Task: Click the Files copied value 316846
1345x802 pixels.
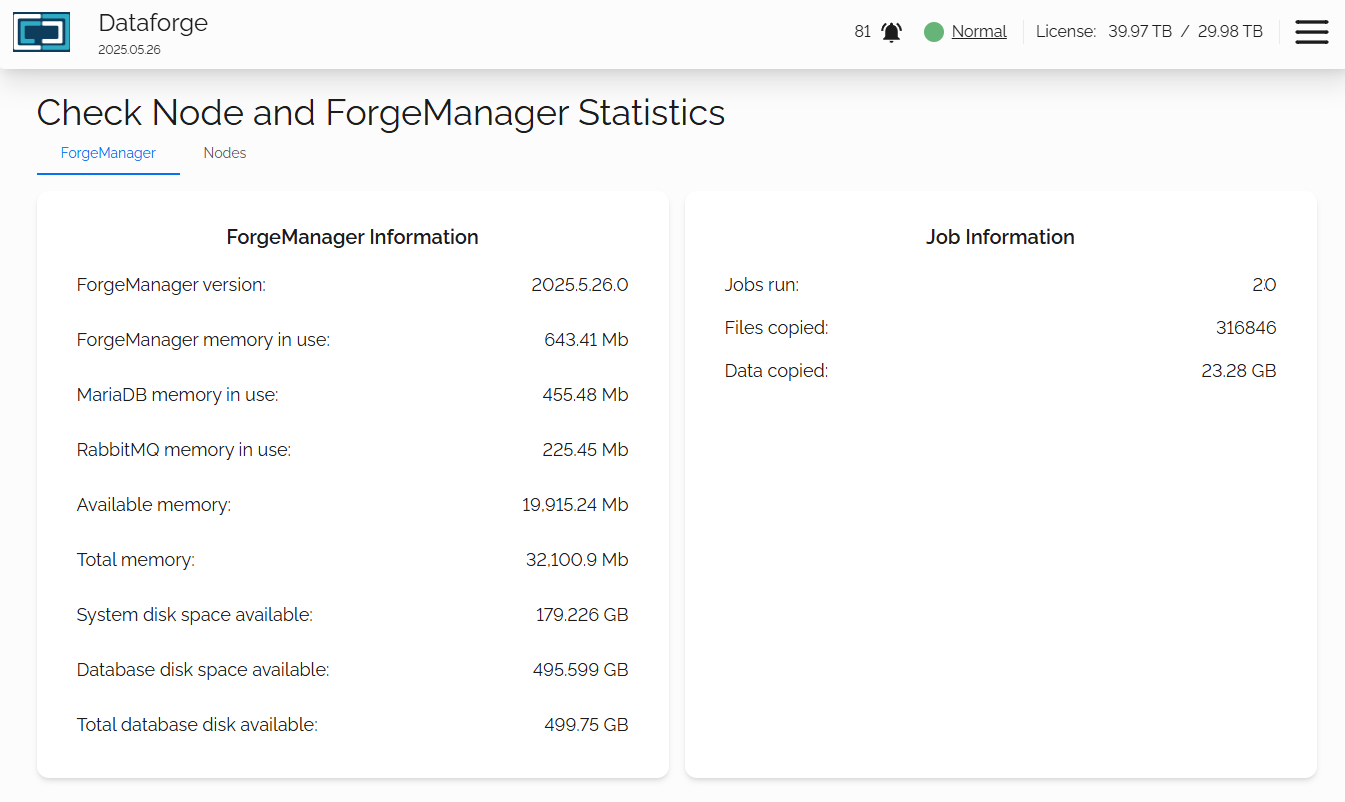Action: (1246, 328)
